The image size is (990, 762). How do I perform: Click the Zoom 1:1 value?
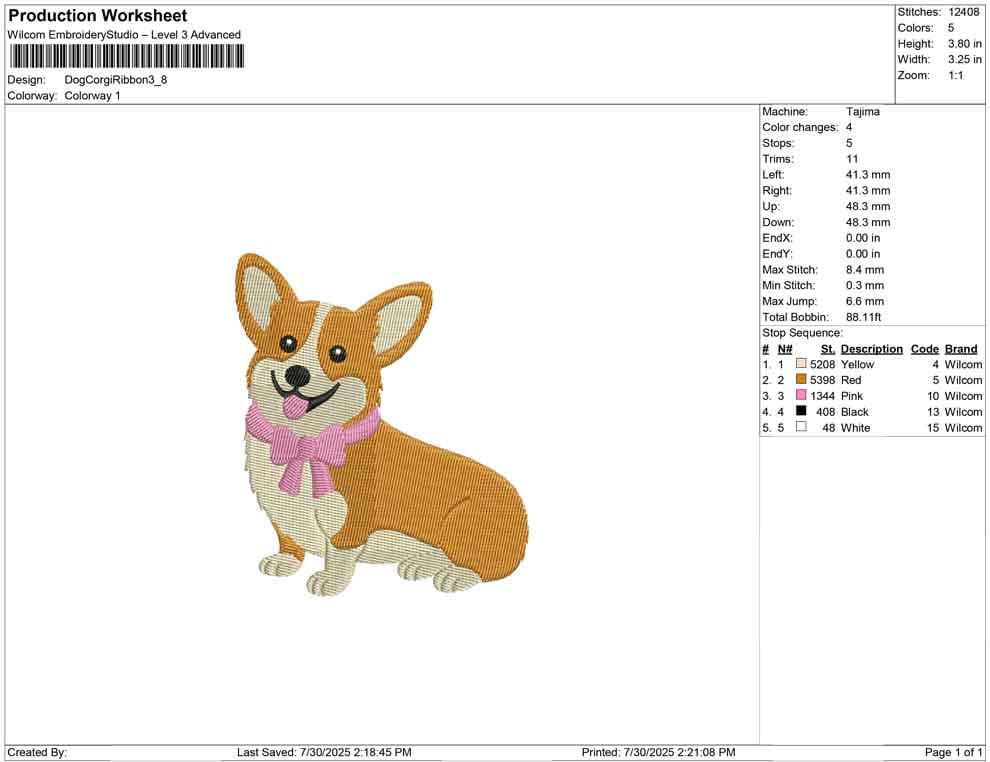coord(956,74)
